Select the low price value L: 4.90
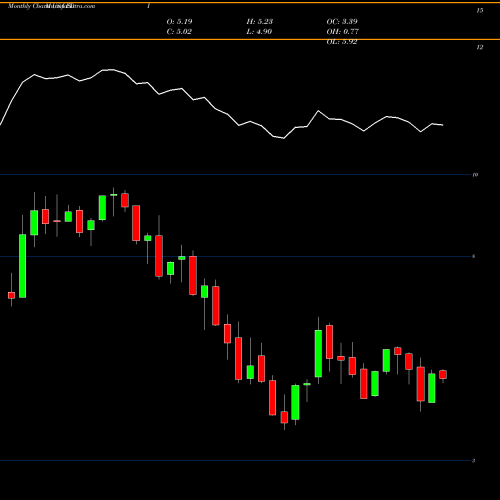The height and width of the screenshot is (500, 500). coord(259,32)
